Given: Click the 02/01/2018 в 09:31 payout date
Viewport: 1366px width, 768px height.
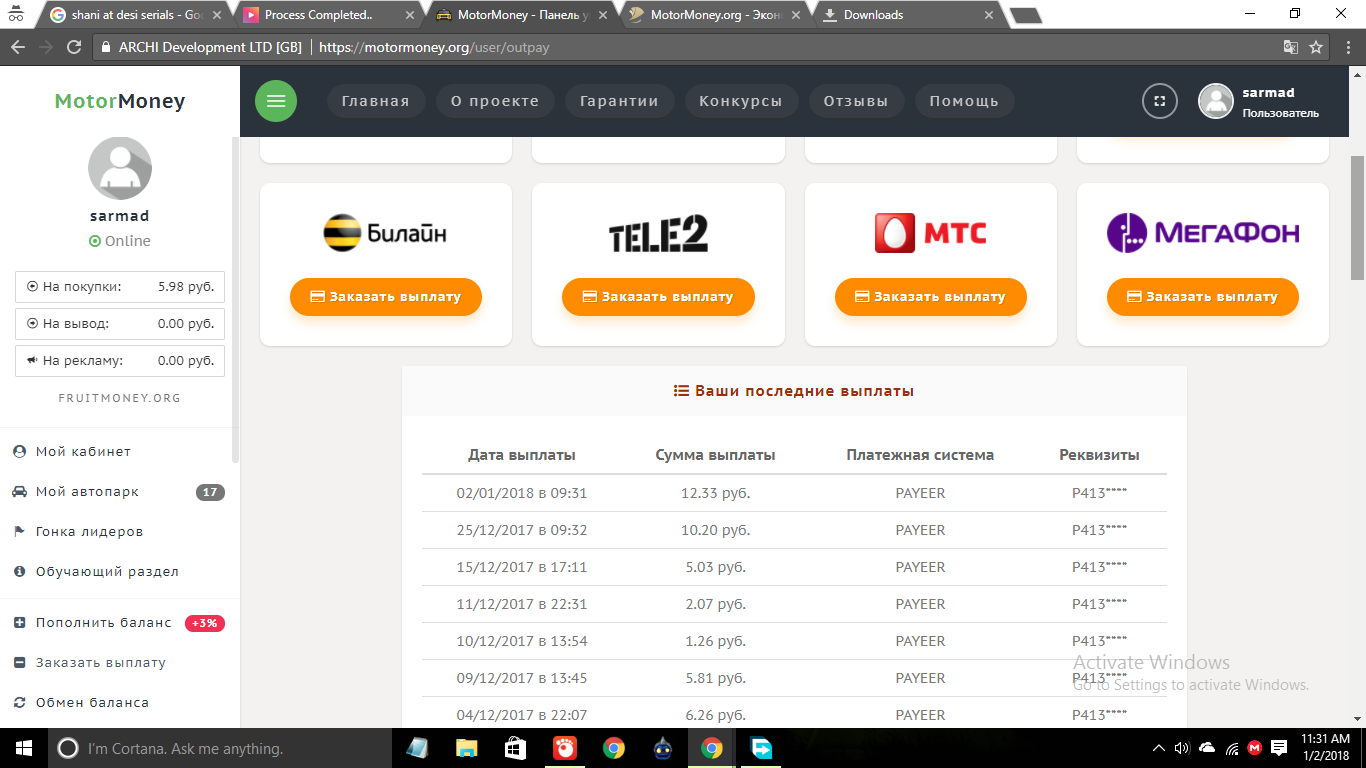Looking at the screenshot, I should [522, 493].
